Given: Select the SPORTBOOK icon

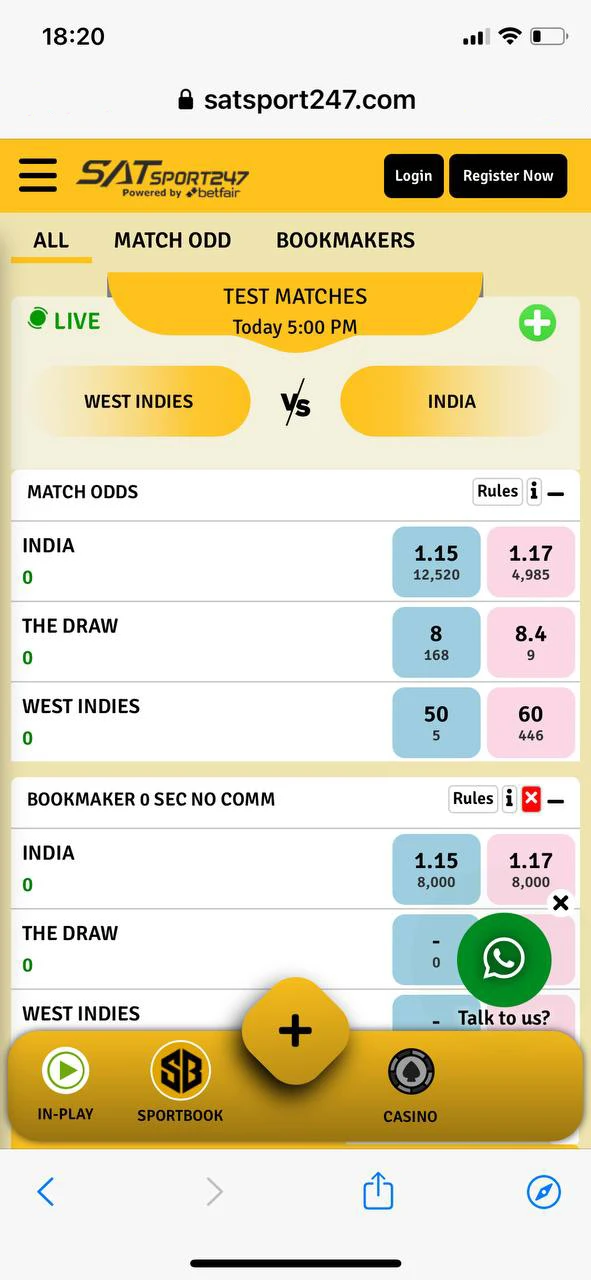Looking at the screenshot, I should (180, 1070).
